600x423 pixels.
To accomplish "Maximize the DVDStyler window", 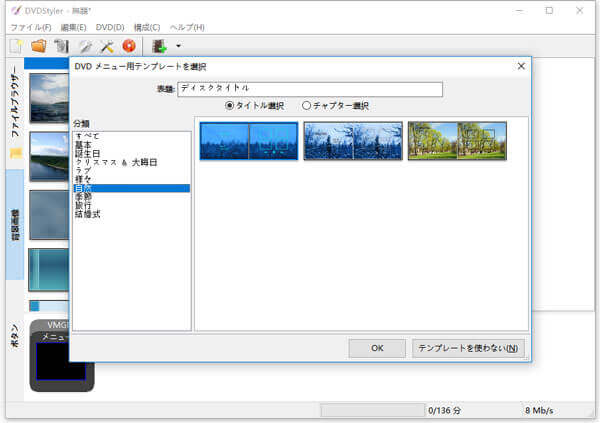I will [549, 11].
